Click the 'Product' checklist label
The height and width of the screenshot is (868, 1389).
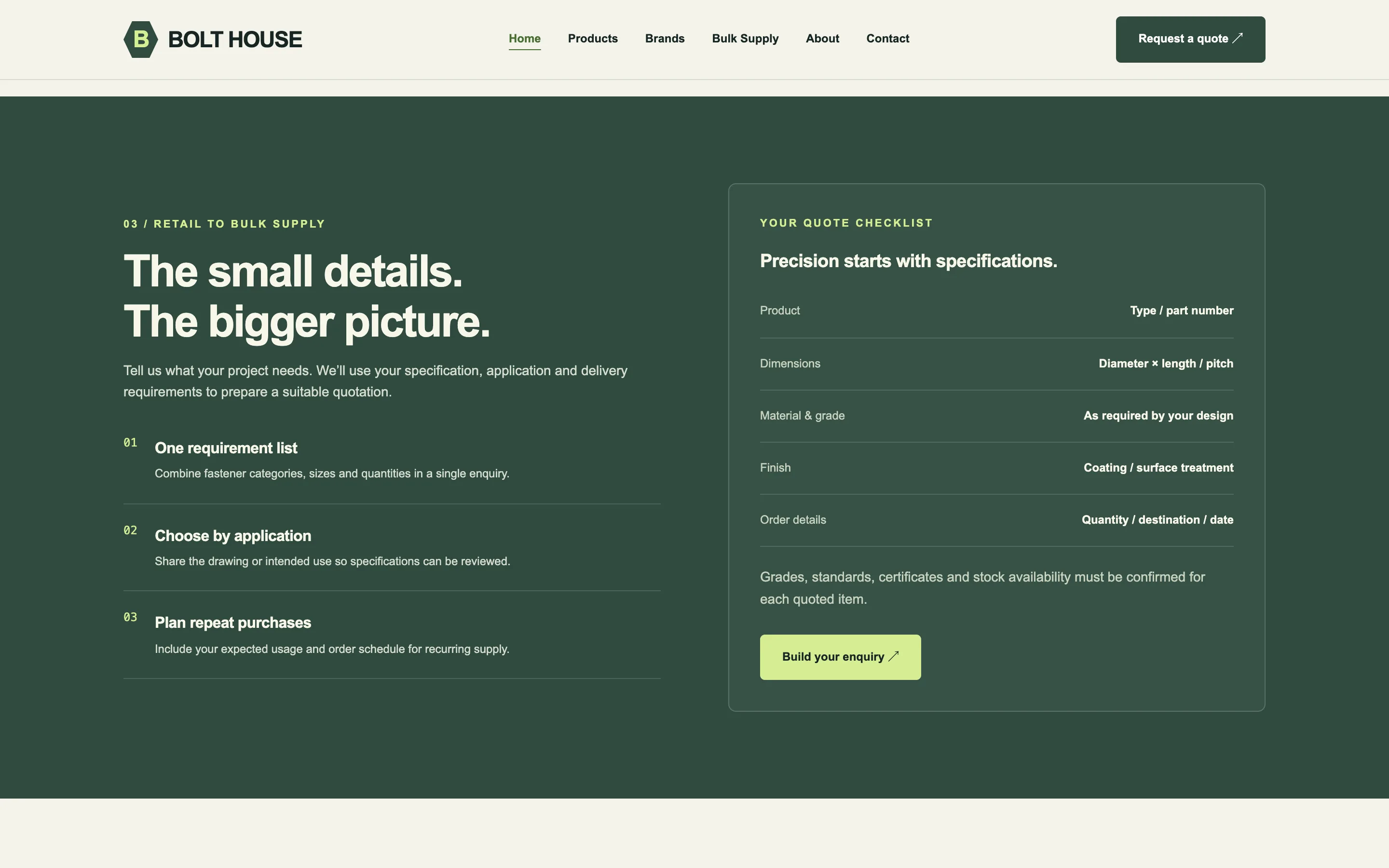point(780,311)
